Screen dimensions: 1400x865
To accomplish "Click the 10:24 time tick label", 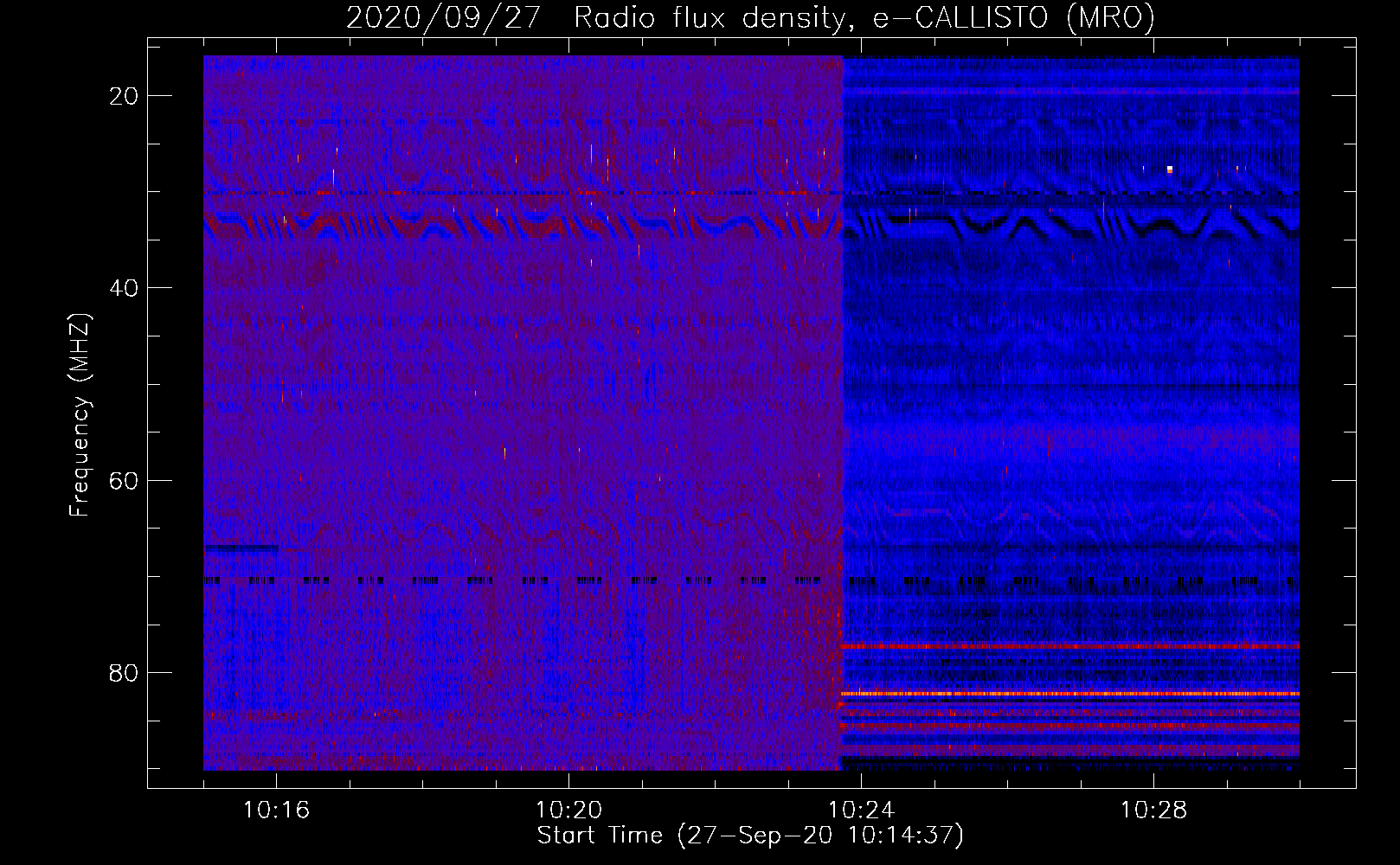I will 861,811.
